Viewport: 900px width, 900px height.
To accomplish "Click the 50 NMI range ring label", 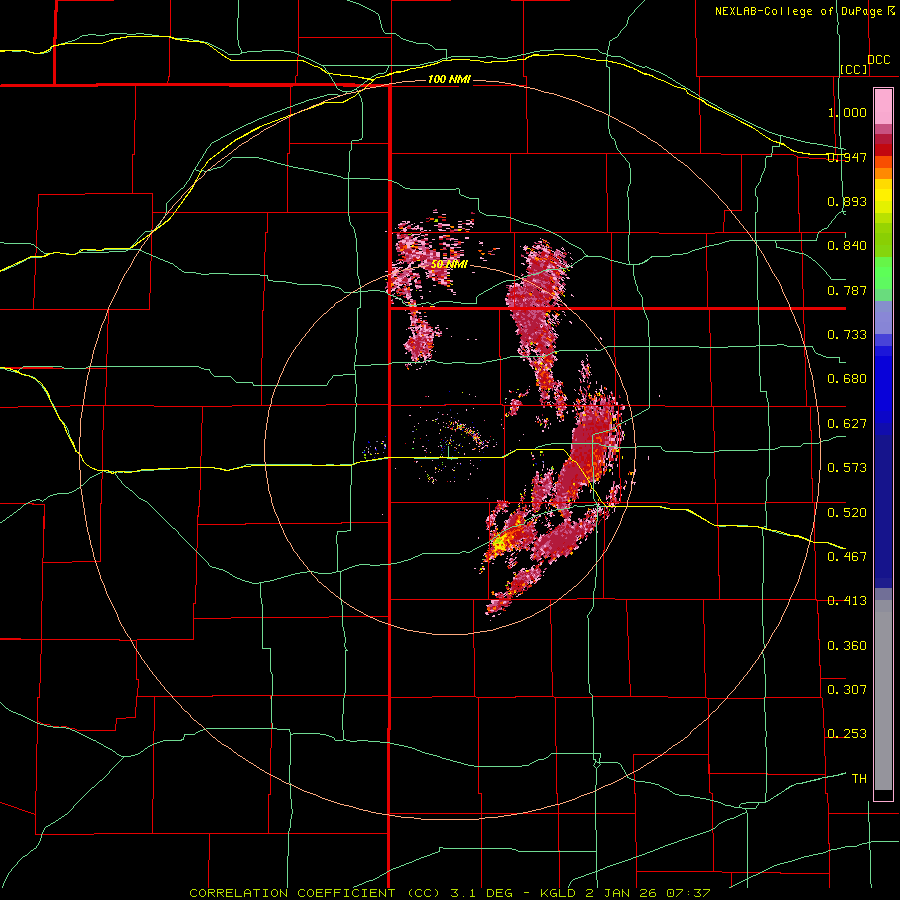I will (x=449, y=264).
